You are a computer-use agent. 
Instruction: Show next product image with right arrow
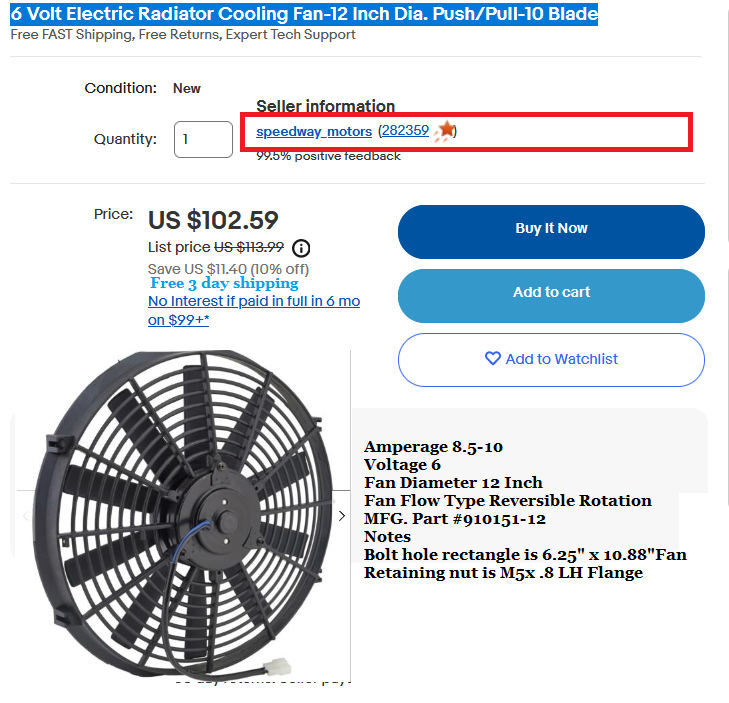pos(342,516)
